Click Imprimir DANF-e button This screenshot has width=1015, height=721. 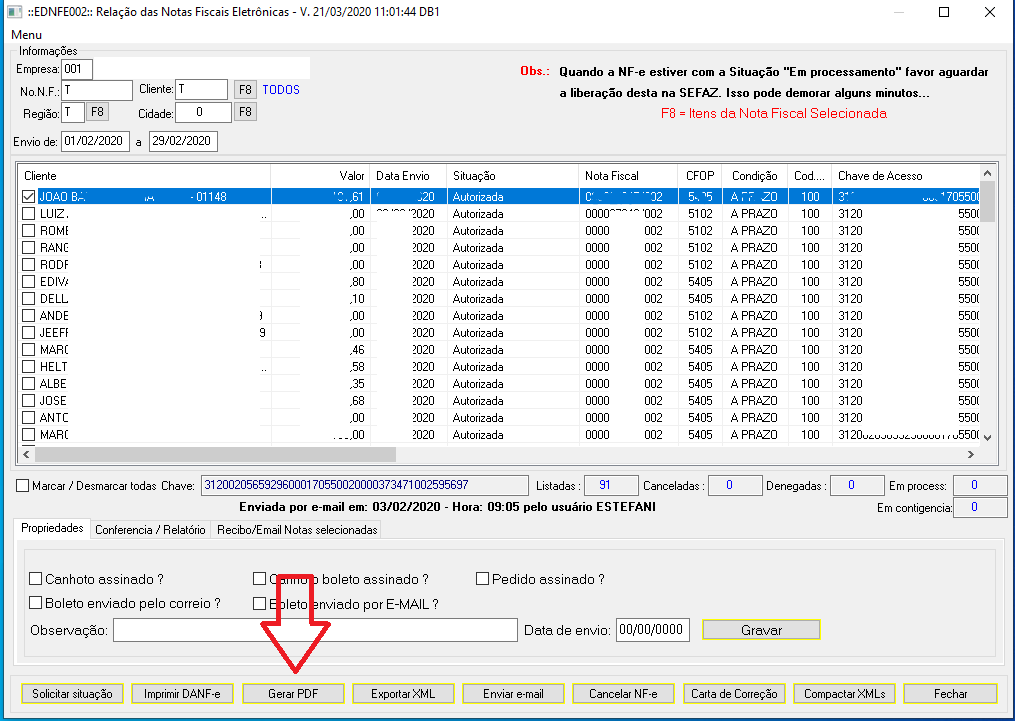click(x=182, y=693)
